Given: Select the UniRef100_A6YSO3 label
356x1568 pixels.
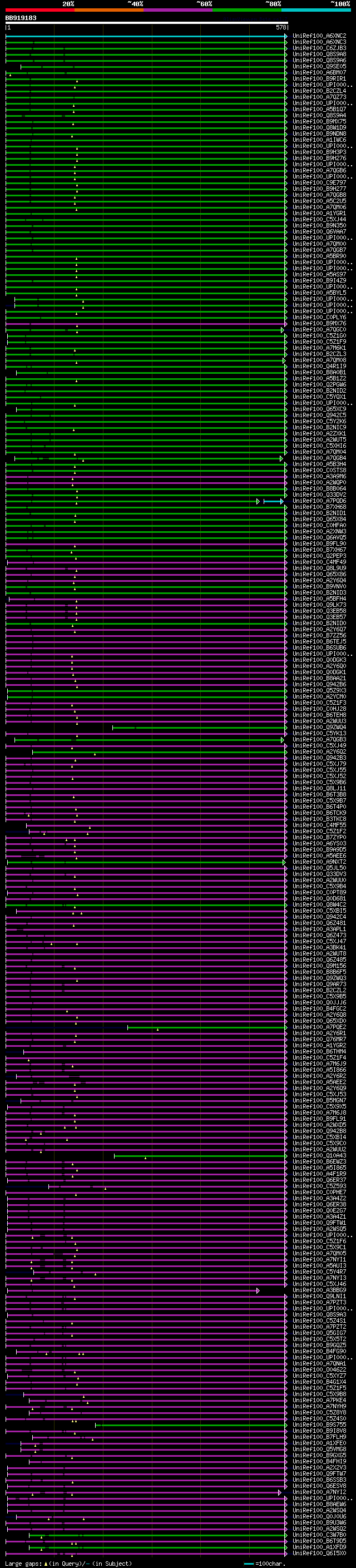Looking at the screenshot, I should click(x=319, y=844).
